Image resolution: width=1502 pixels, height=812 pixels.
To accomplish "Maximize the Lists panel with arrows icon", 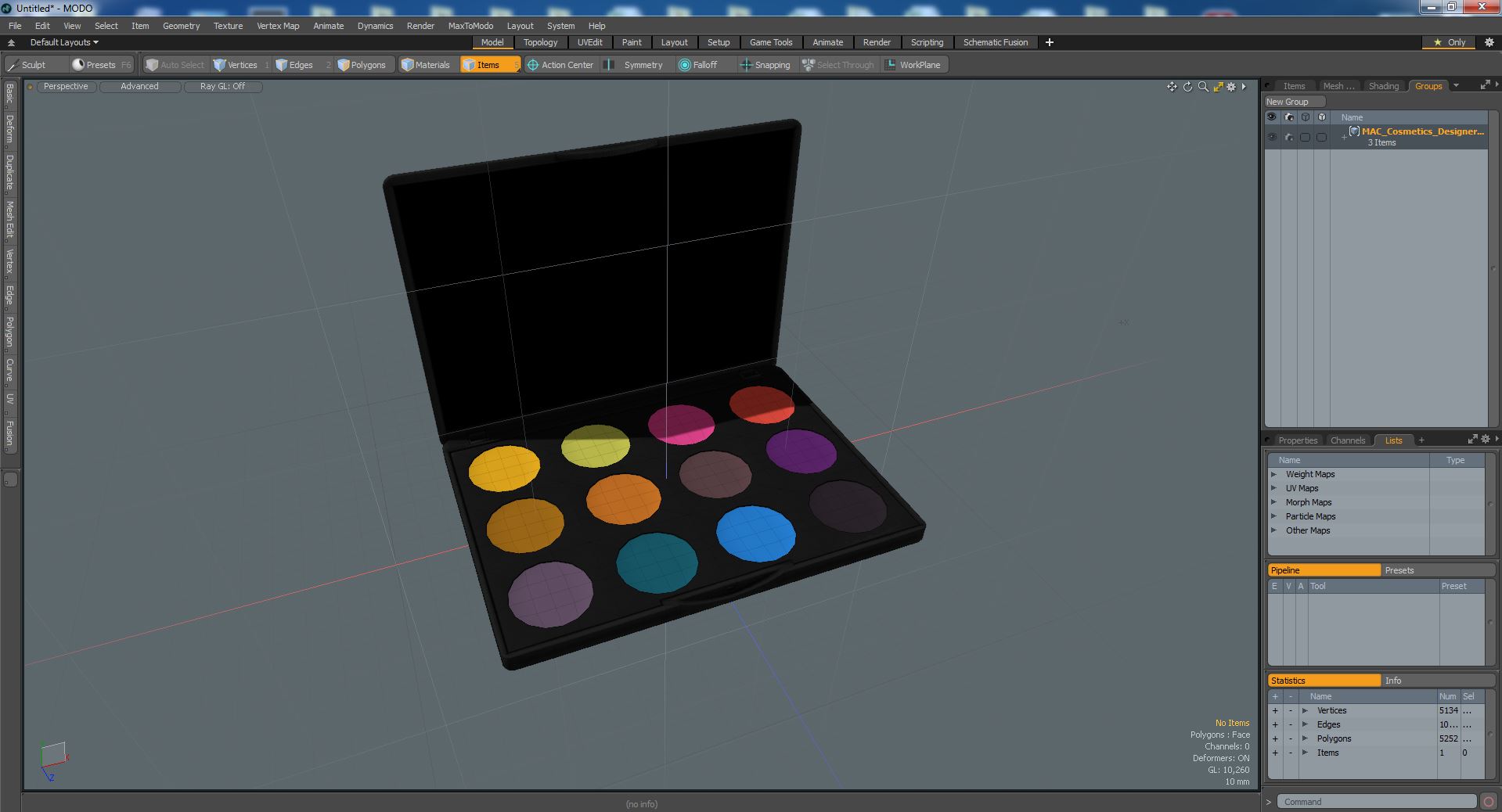I will 1472,440.
